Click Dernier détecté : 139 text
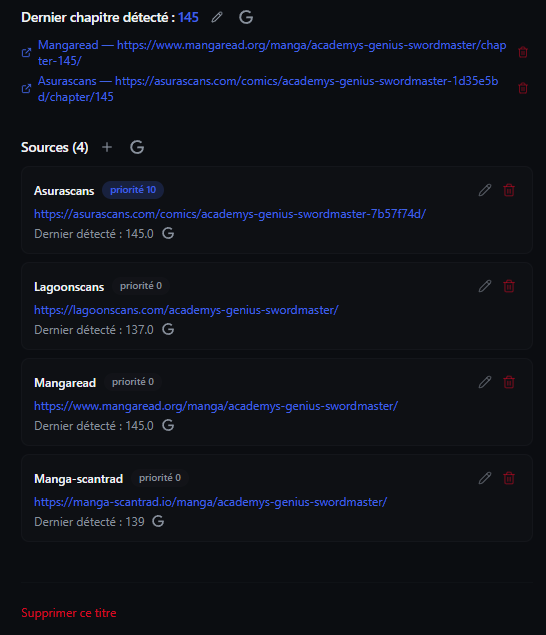This screenshot has width=546, height=635. pos(89,522)
